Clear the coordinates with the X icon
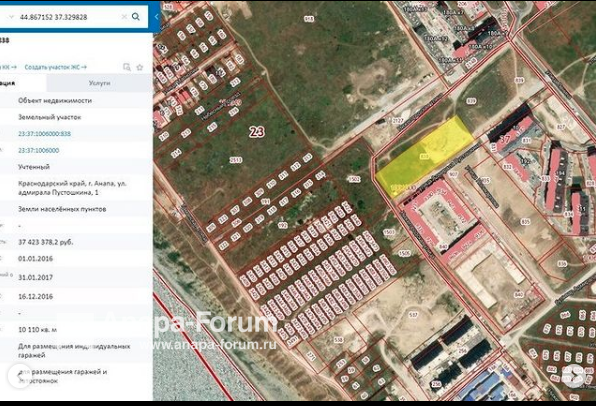Viewport: 596px width, 406px height. (124, 17)
